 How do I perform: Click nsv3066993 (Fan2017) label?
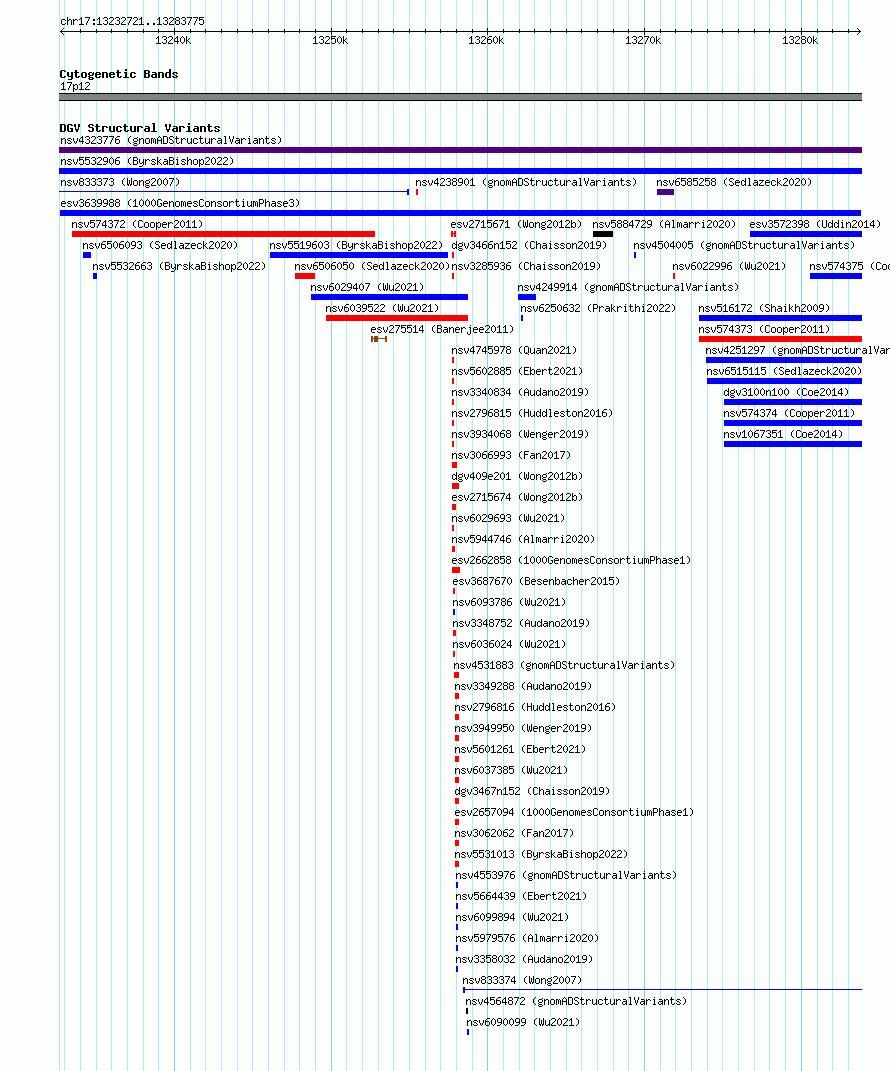coord(511,456)
